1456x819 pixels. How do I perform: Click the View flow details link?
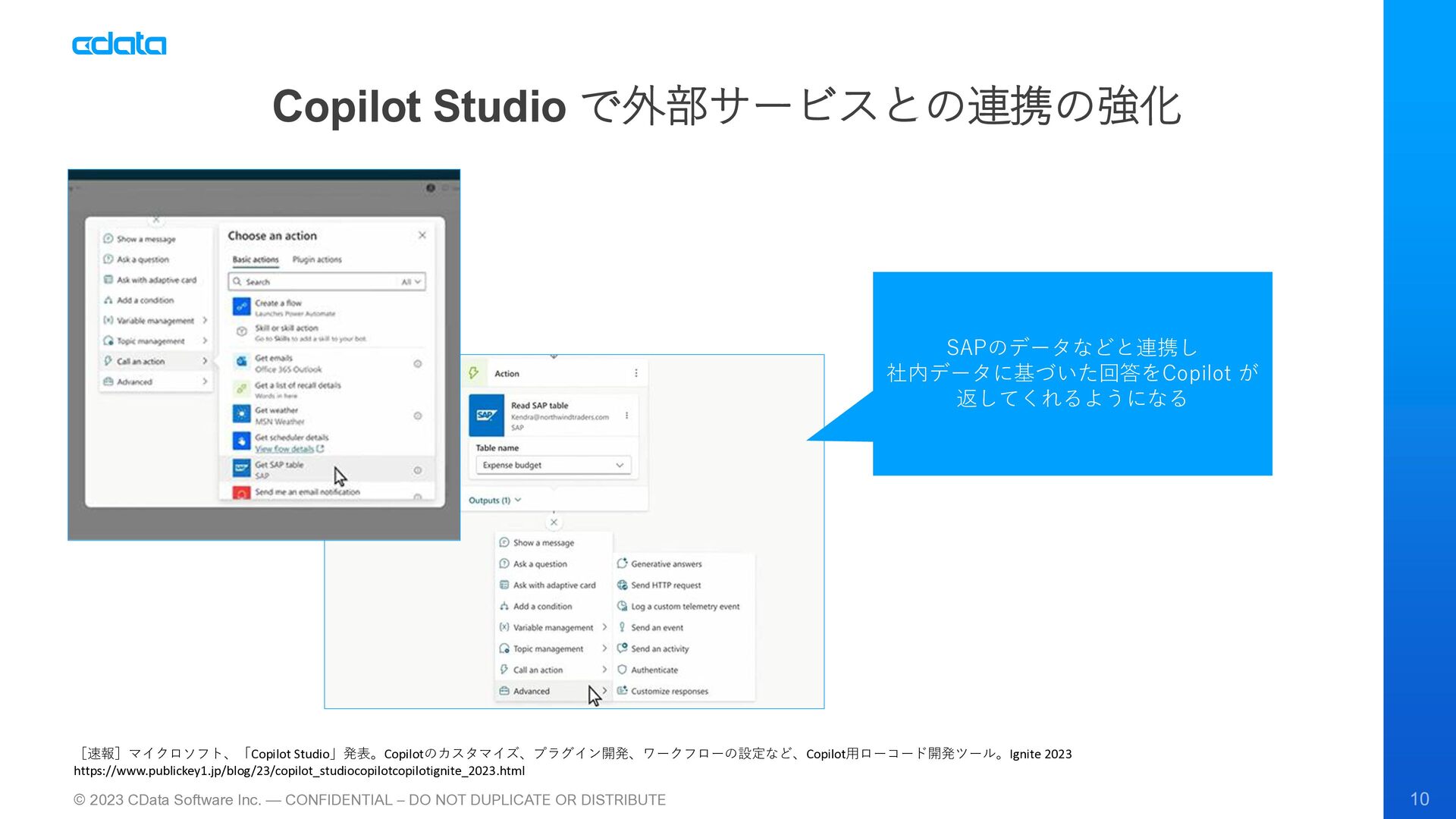[284, 448]
